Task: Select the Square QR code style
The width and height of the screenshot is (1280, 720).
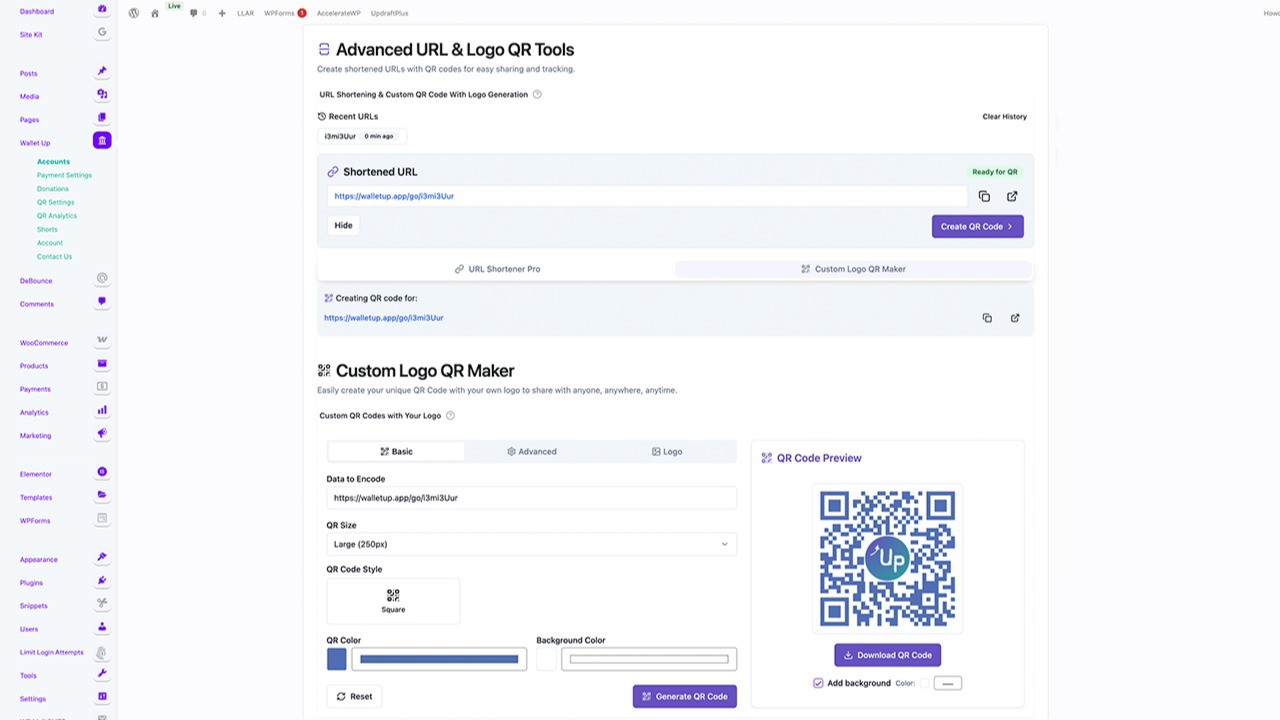Action: click(x=393, y=600)
